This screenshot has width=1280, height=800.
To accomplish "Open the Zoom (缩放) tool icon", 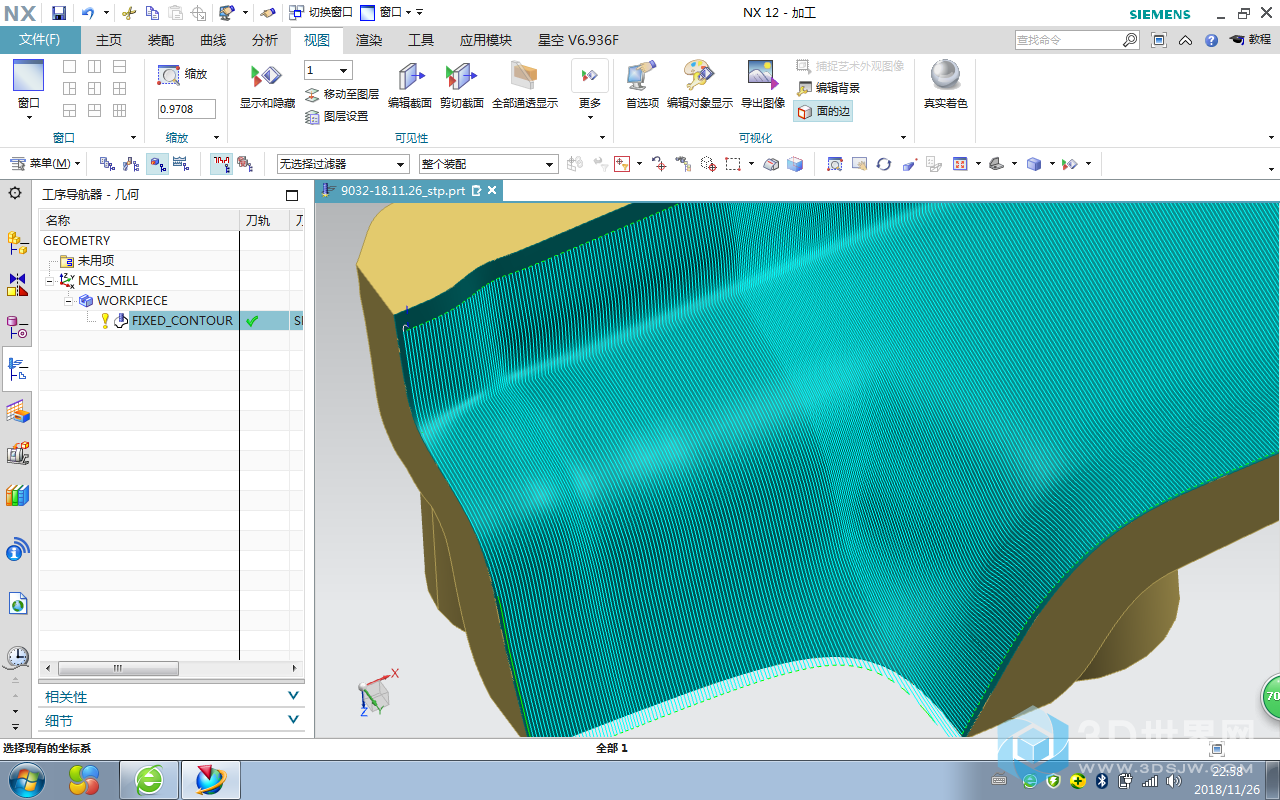I will 169,74.
